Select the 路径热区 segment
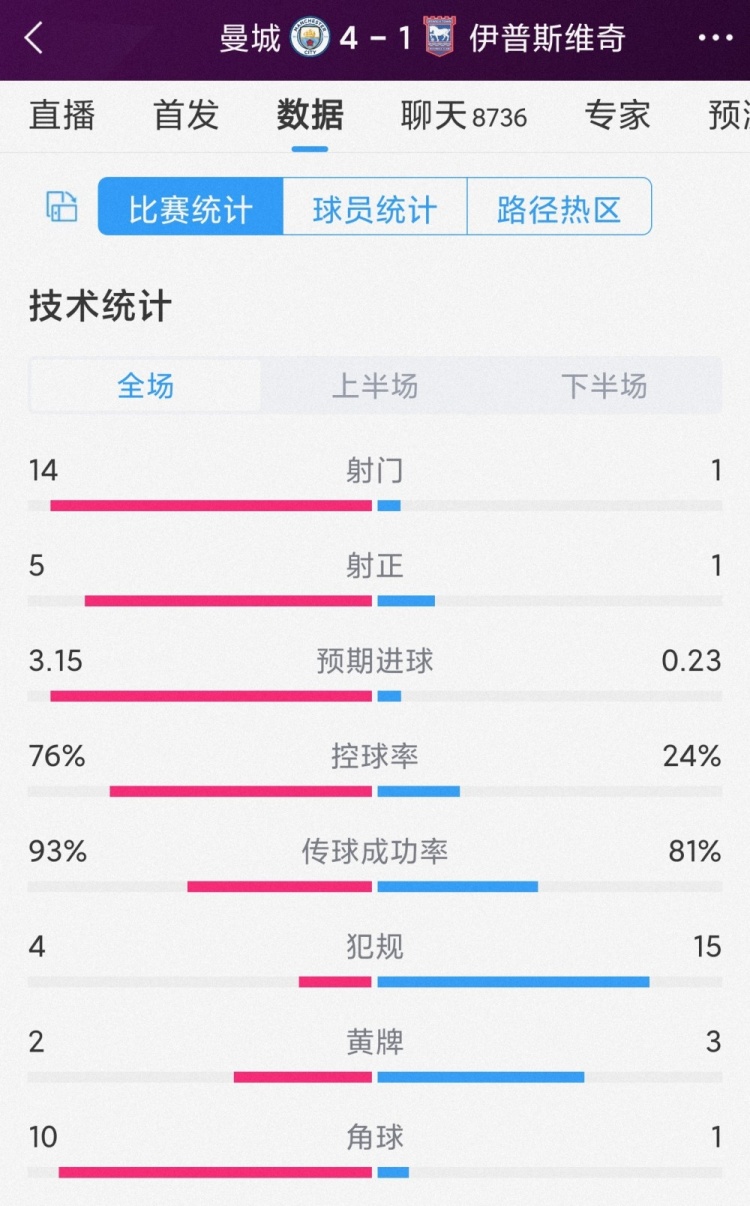 (x=559, y=207)
